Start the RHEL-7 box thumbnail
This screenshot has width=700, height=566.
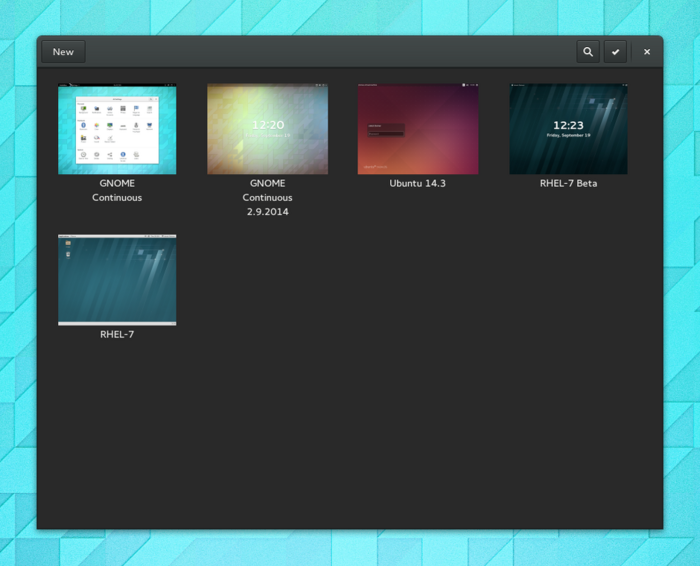tap(117, 280)
